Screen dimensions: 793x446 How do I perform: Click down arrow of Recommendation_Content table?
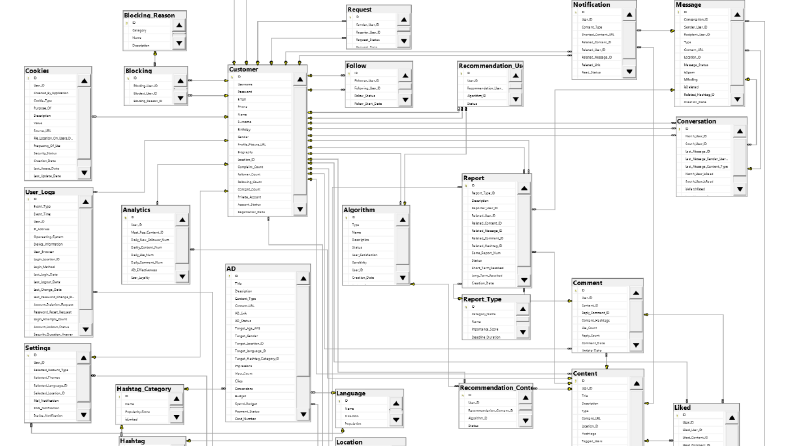click(525, 421)
